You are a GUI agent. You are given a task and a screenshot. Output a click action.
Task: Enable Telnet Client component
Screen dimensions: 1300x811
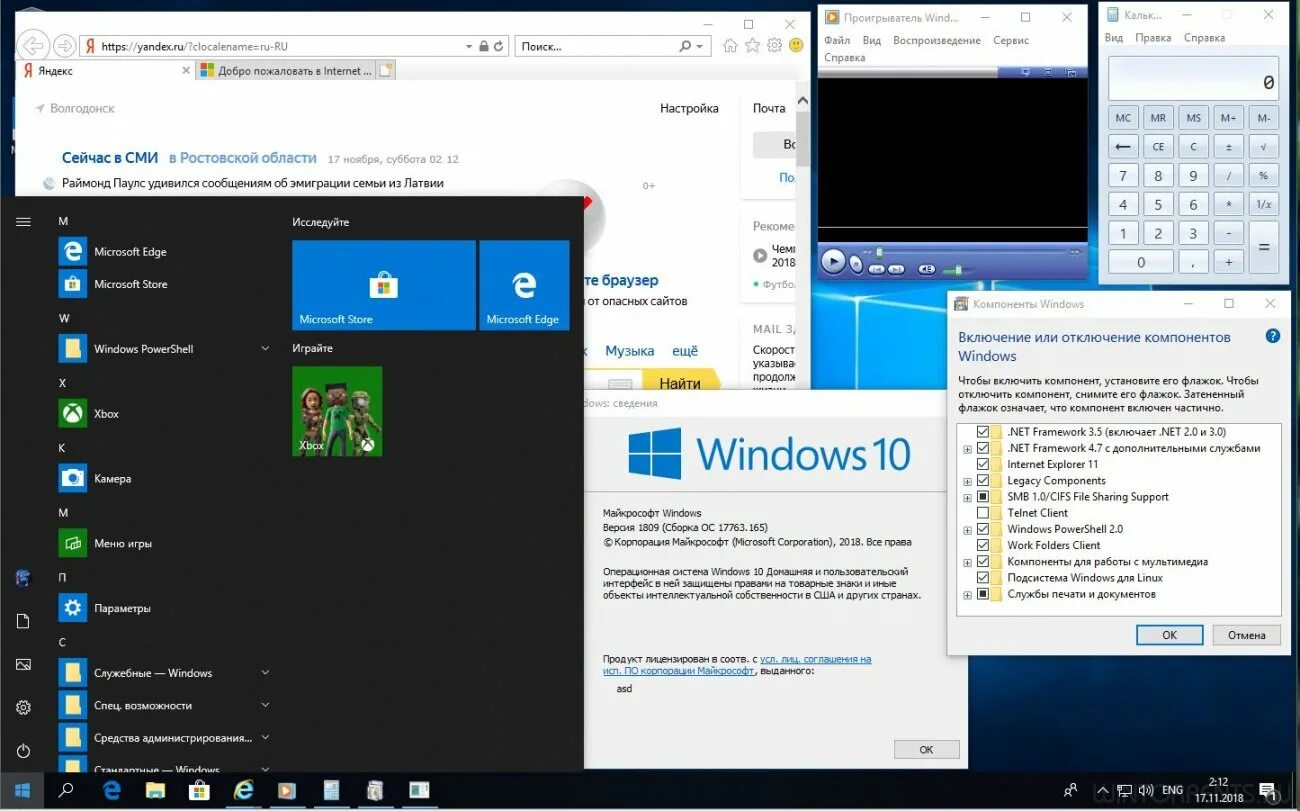(983, 513)
